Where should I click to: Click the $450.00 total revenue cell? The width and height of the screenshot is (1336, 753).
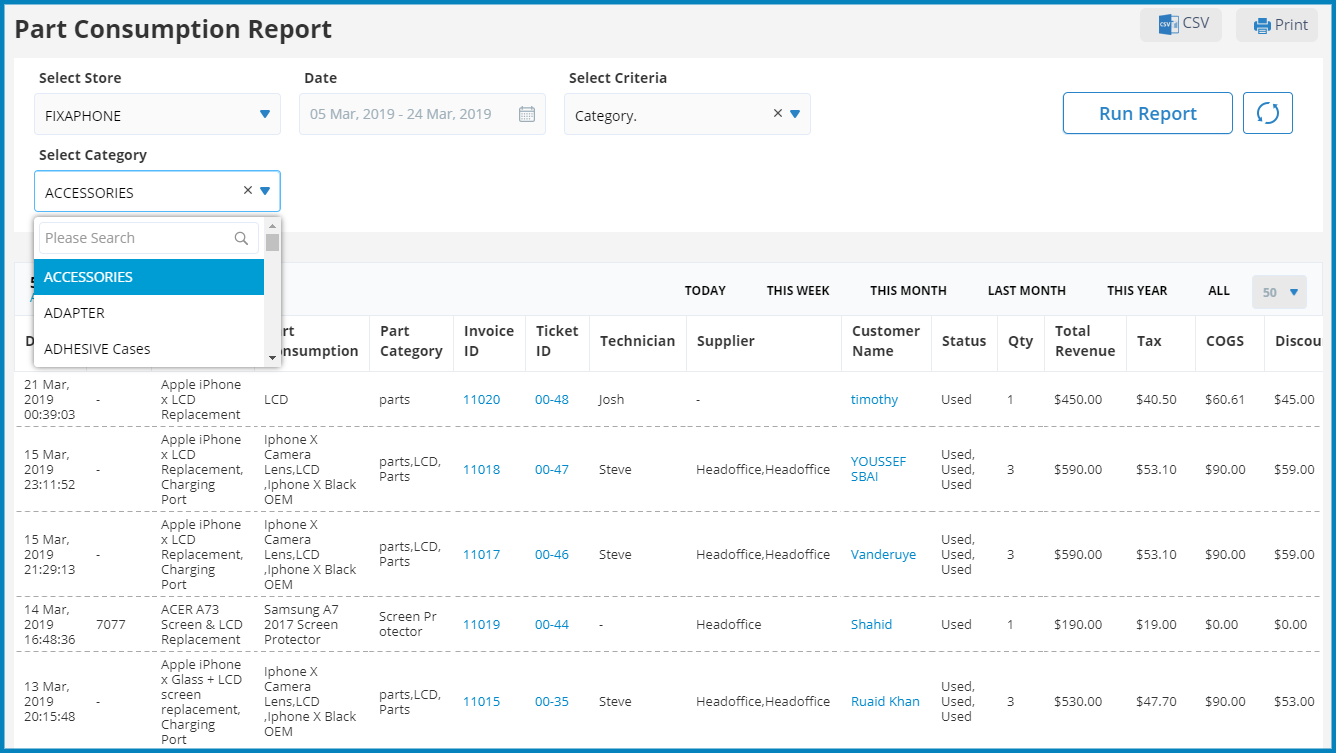pyautogui.click(x=1078, y=399)
